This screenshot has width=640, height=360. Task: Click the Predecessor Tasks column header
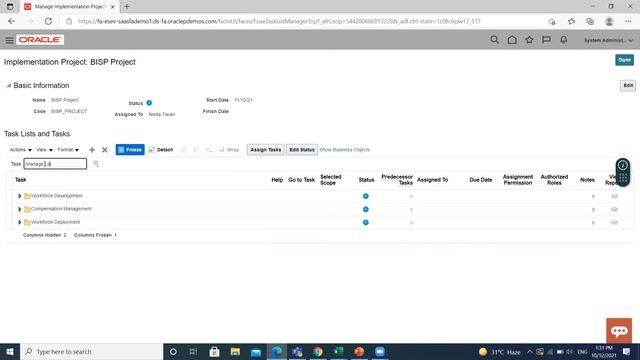pyautogui.click(x=397, y=180)
